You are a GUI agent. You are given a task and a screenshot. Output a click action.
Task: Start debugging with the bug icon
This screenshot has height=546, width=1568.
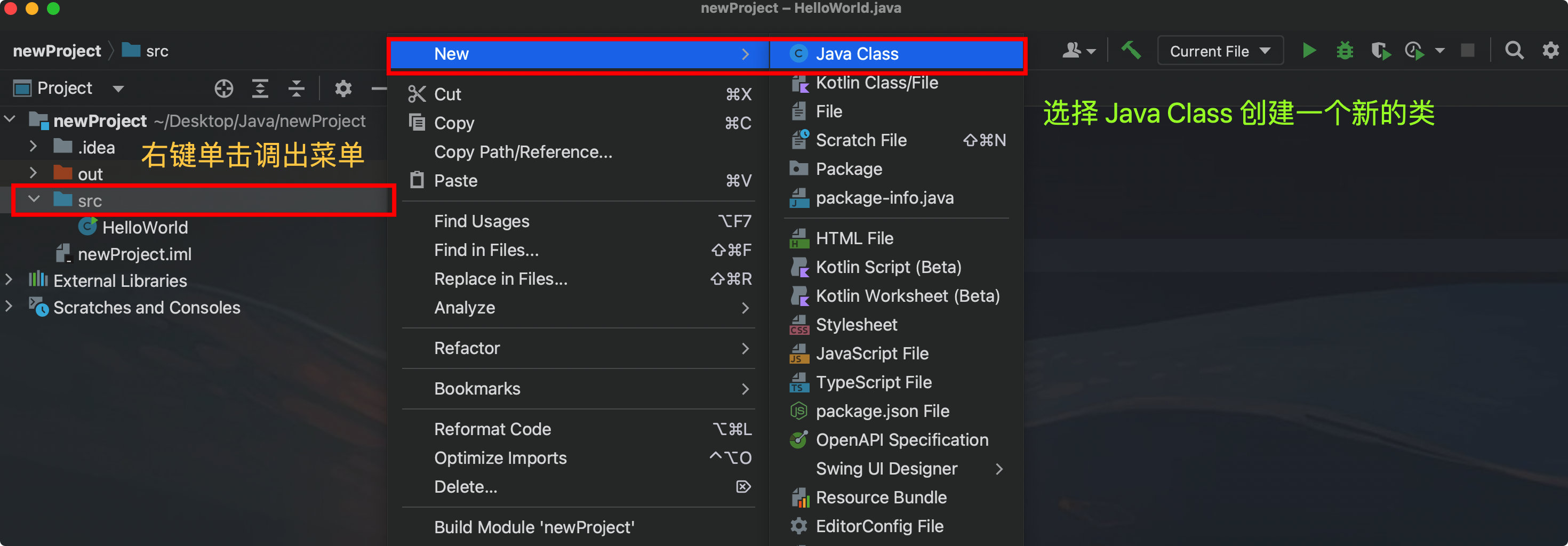tap(1345, 51)
